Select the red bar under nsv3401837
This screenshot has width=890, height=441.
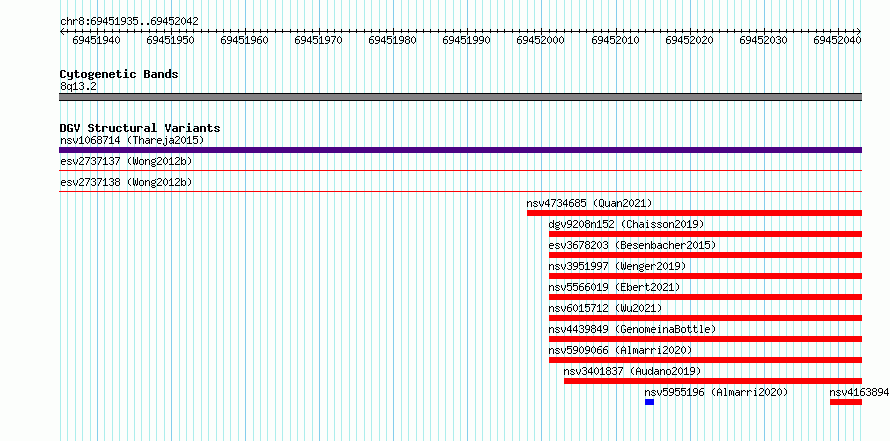713,381
